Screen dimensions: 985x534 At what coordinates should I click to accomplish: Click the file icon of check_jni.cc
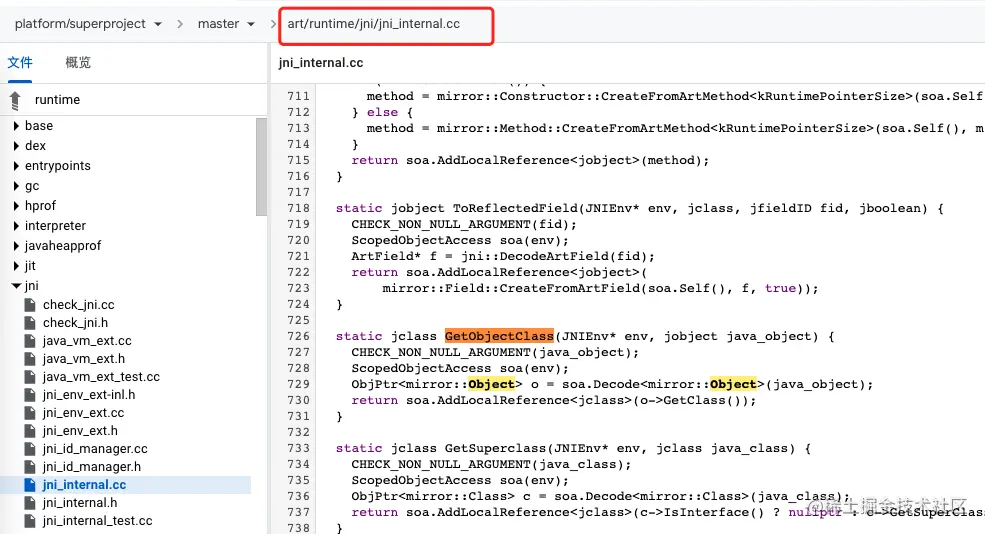[x=30, y=305]
